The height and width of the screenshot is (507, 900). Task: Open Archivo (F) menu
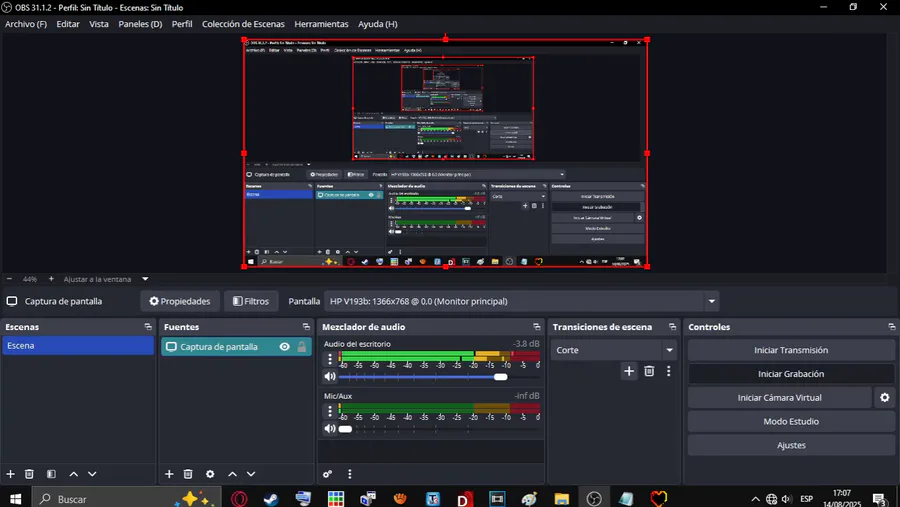(26, 24)
